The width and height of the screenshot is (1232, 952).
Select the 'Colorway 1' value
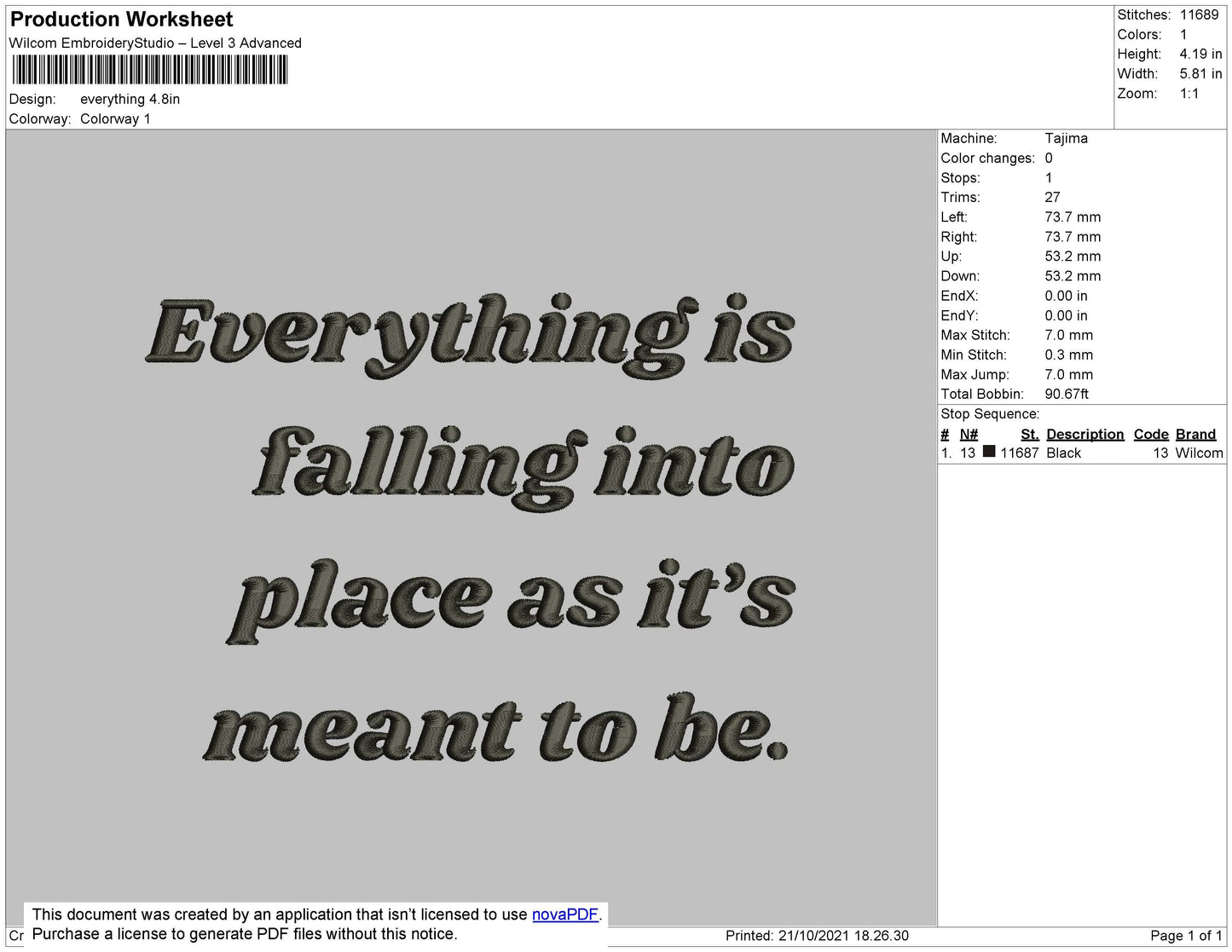[115, 118]
